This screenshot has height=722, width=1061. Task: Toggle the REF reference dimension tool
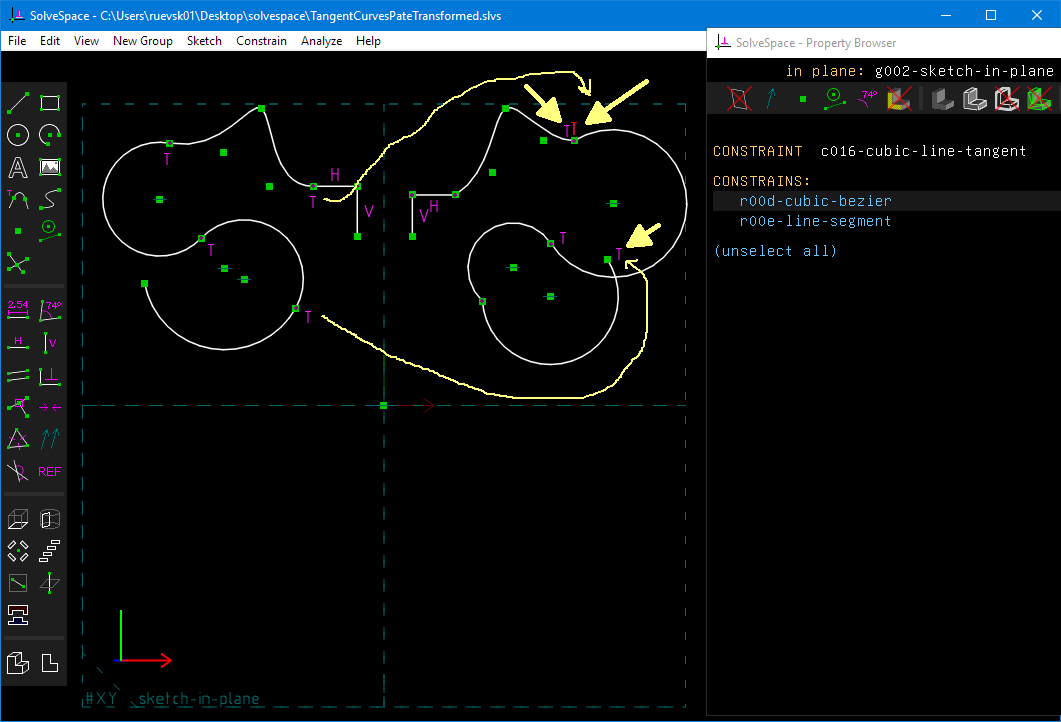coord(49,471)
